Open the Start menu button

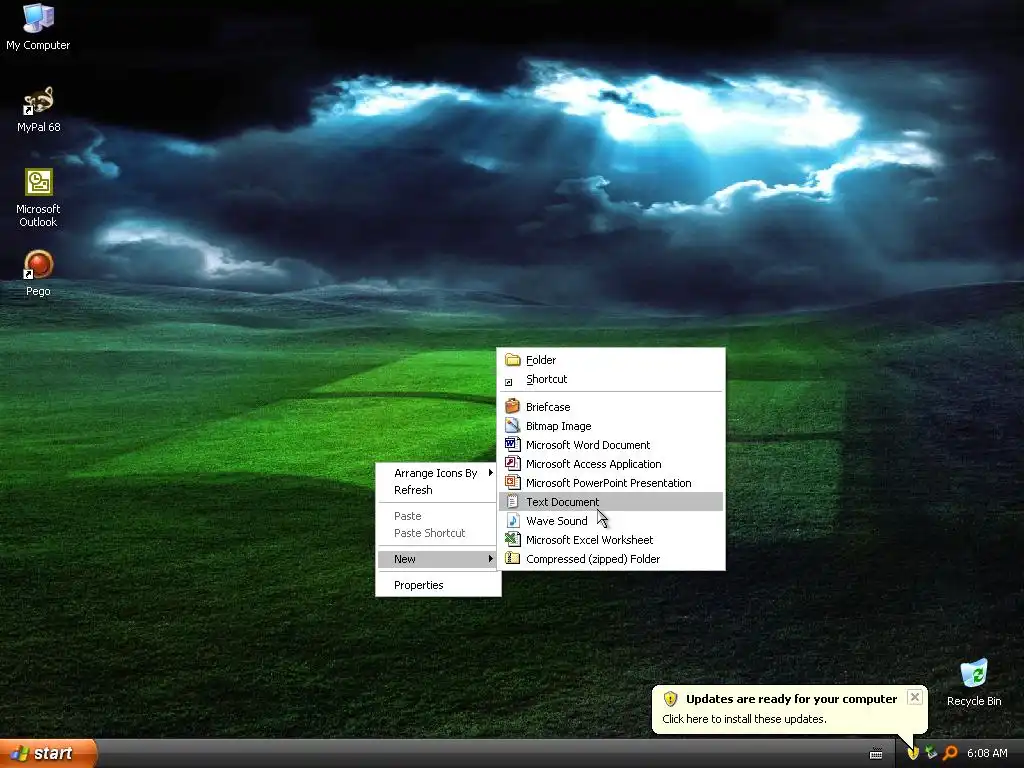click(48, 754)
